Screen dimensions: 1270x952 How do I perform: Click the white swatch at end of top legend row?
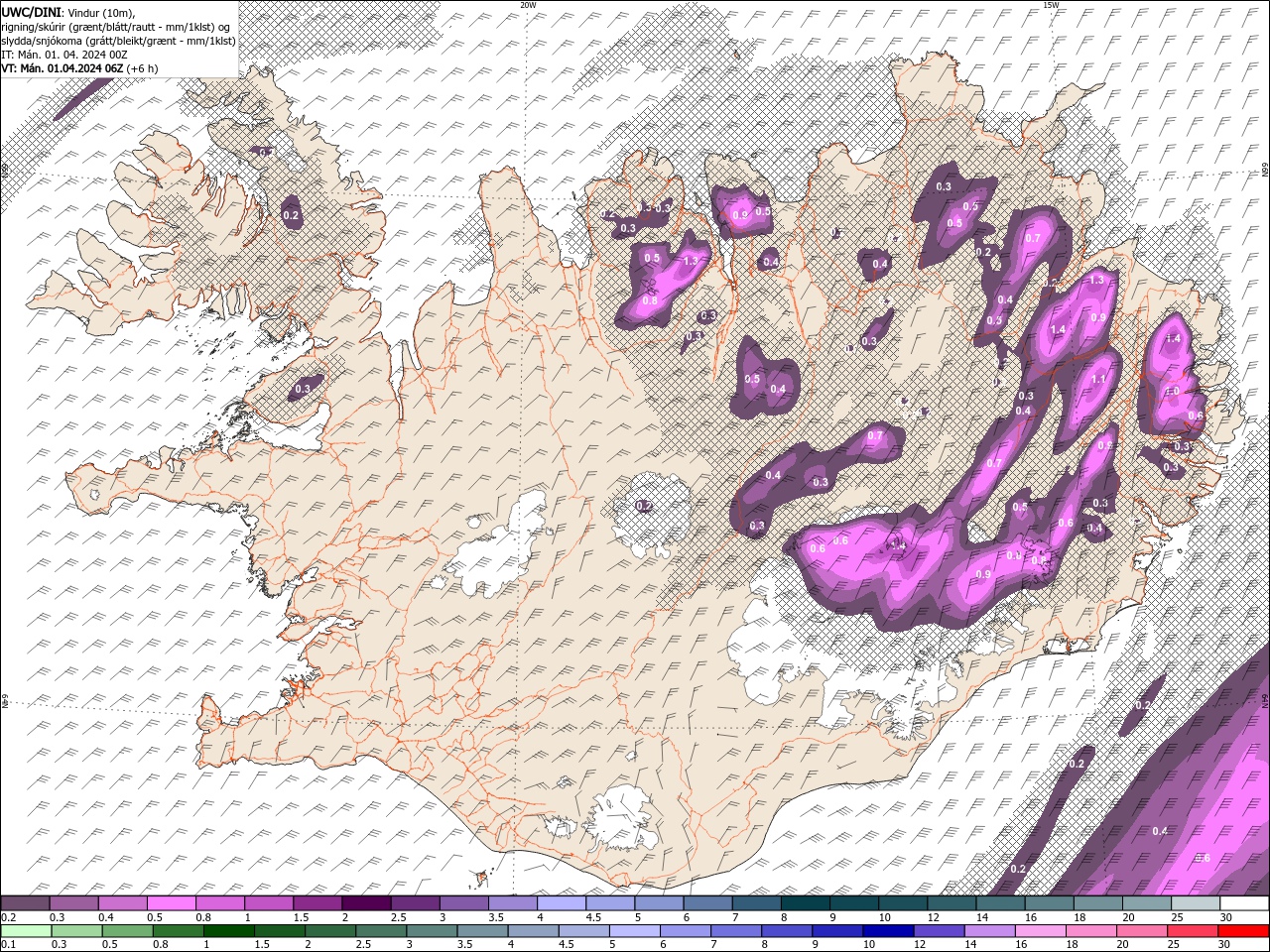pyautogui.click(x=1244, y=903)
